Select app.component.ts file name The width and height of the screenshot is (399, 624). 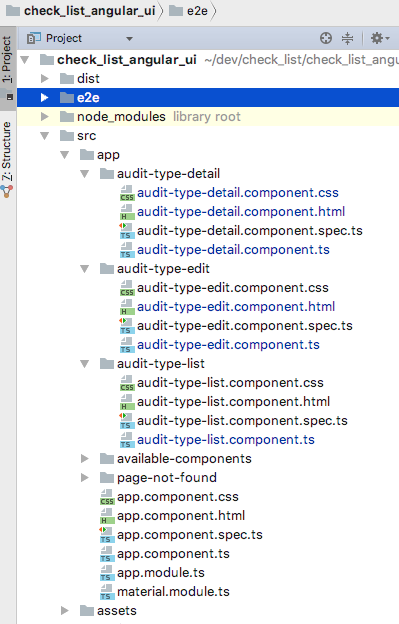point(173,554)
